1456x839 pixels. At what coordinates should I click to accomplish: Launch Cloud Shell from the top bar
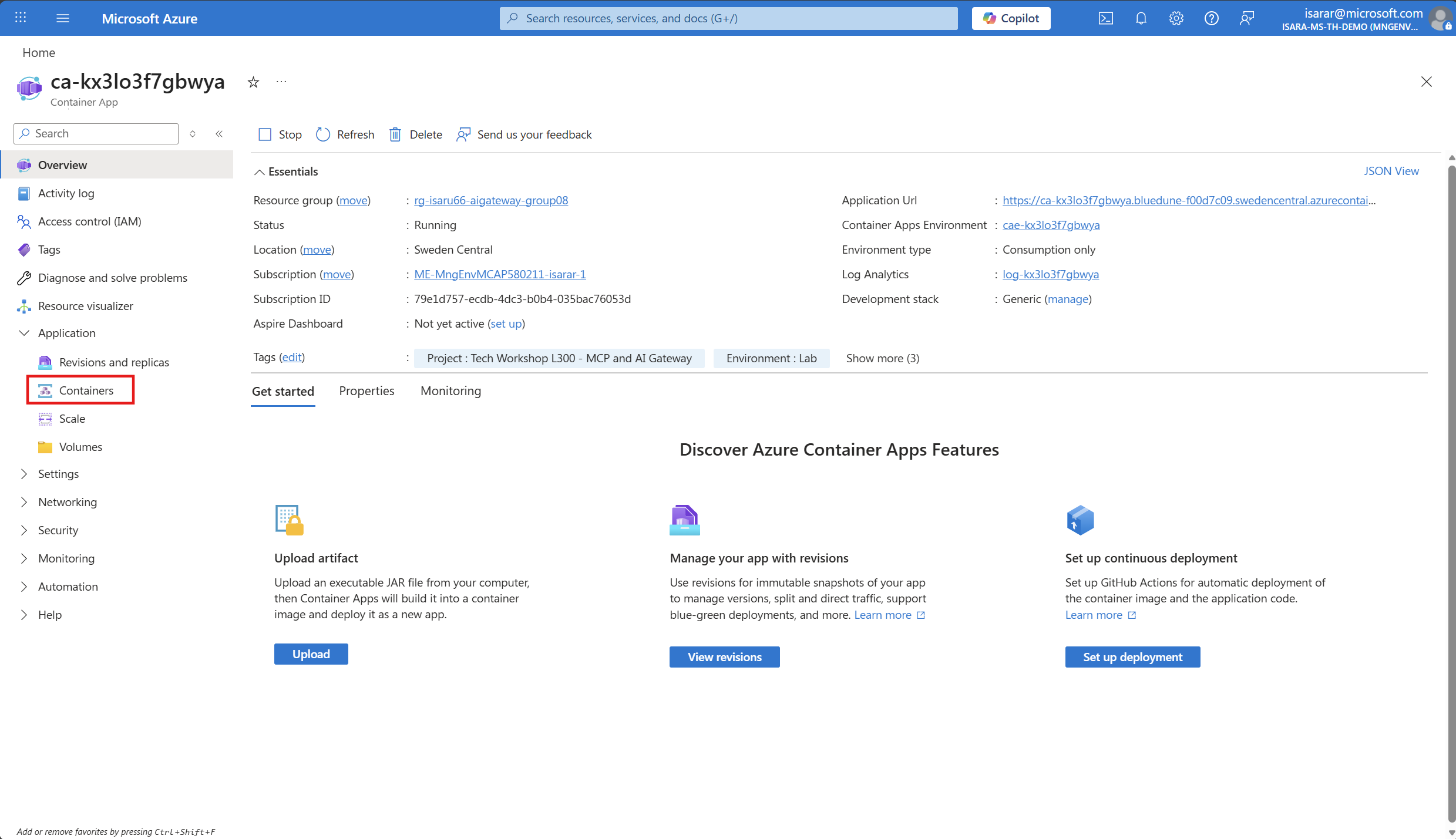click(1105, 18)
